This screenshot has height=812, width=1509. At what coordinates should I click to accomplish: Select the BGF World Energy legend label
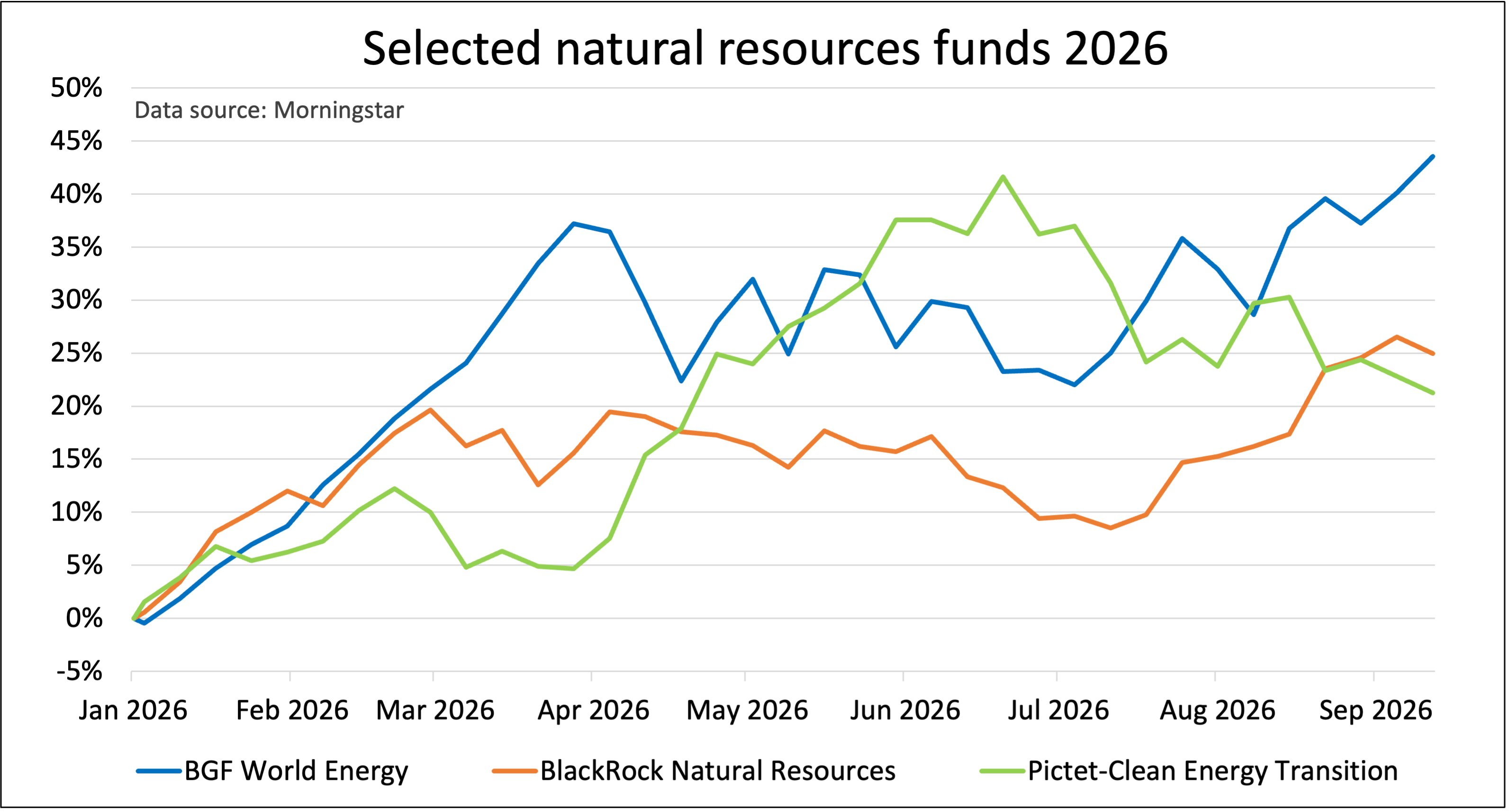(296, 771)
